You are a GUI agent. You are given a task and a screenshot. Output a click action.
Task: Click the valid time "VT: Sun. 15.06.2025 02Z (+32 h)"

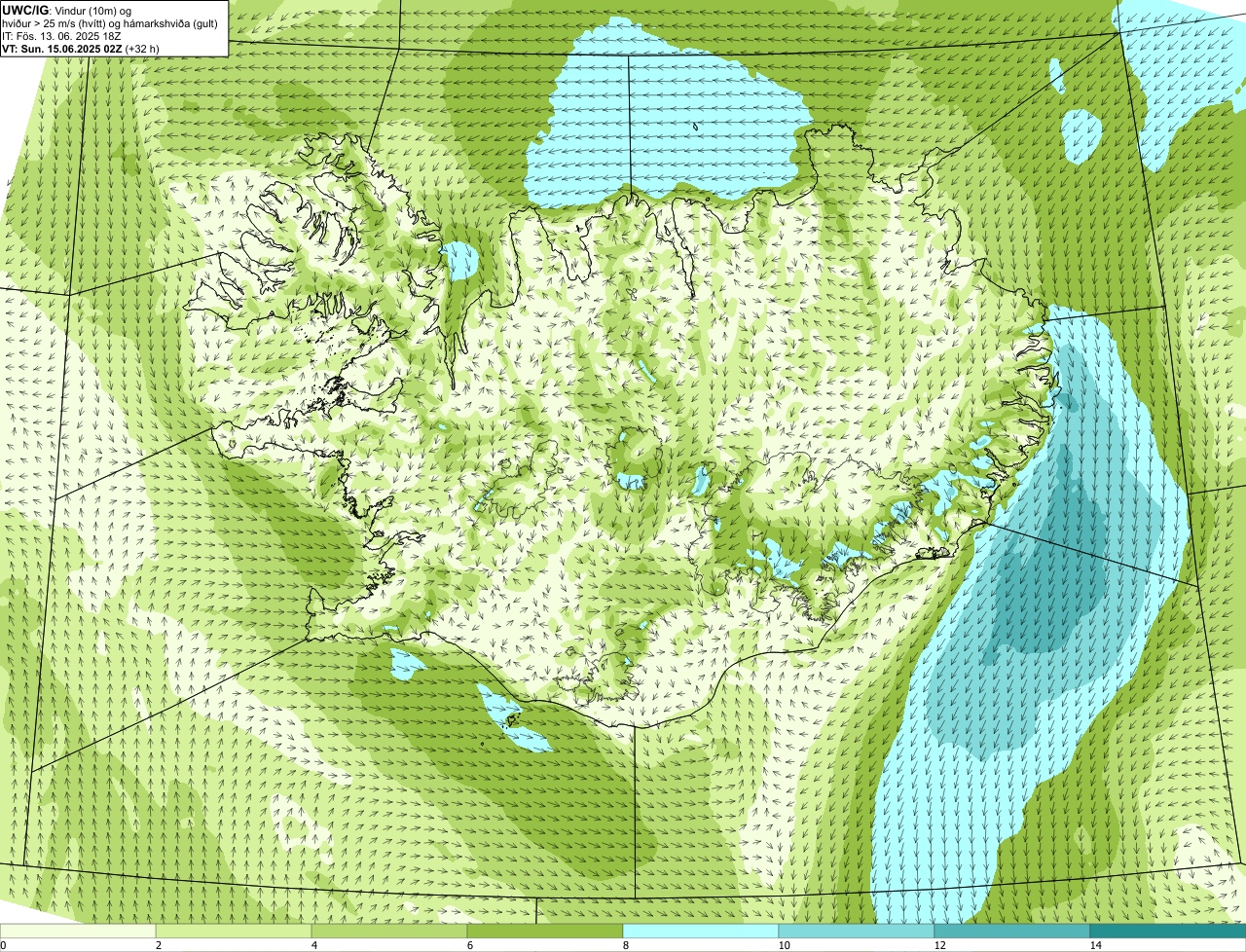(81, 48)
